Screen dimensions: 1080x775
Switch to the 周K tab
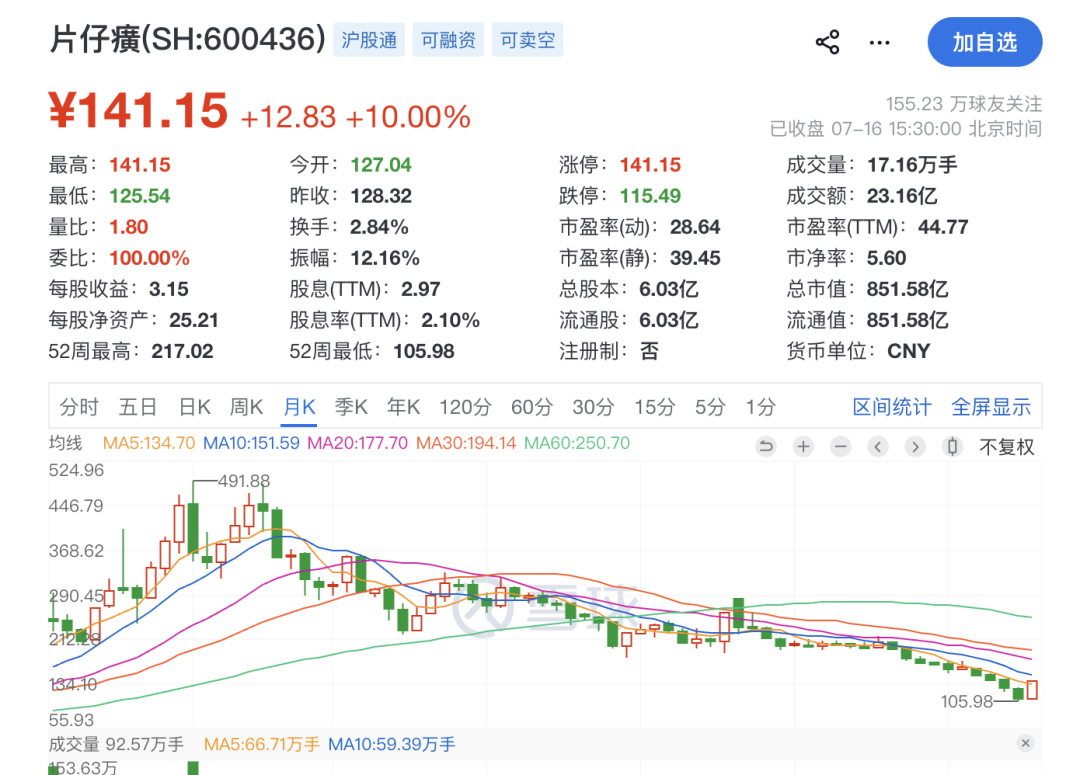[x=247, y=407]
